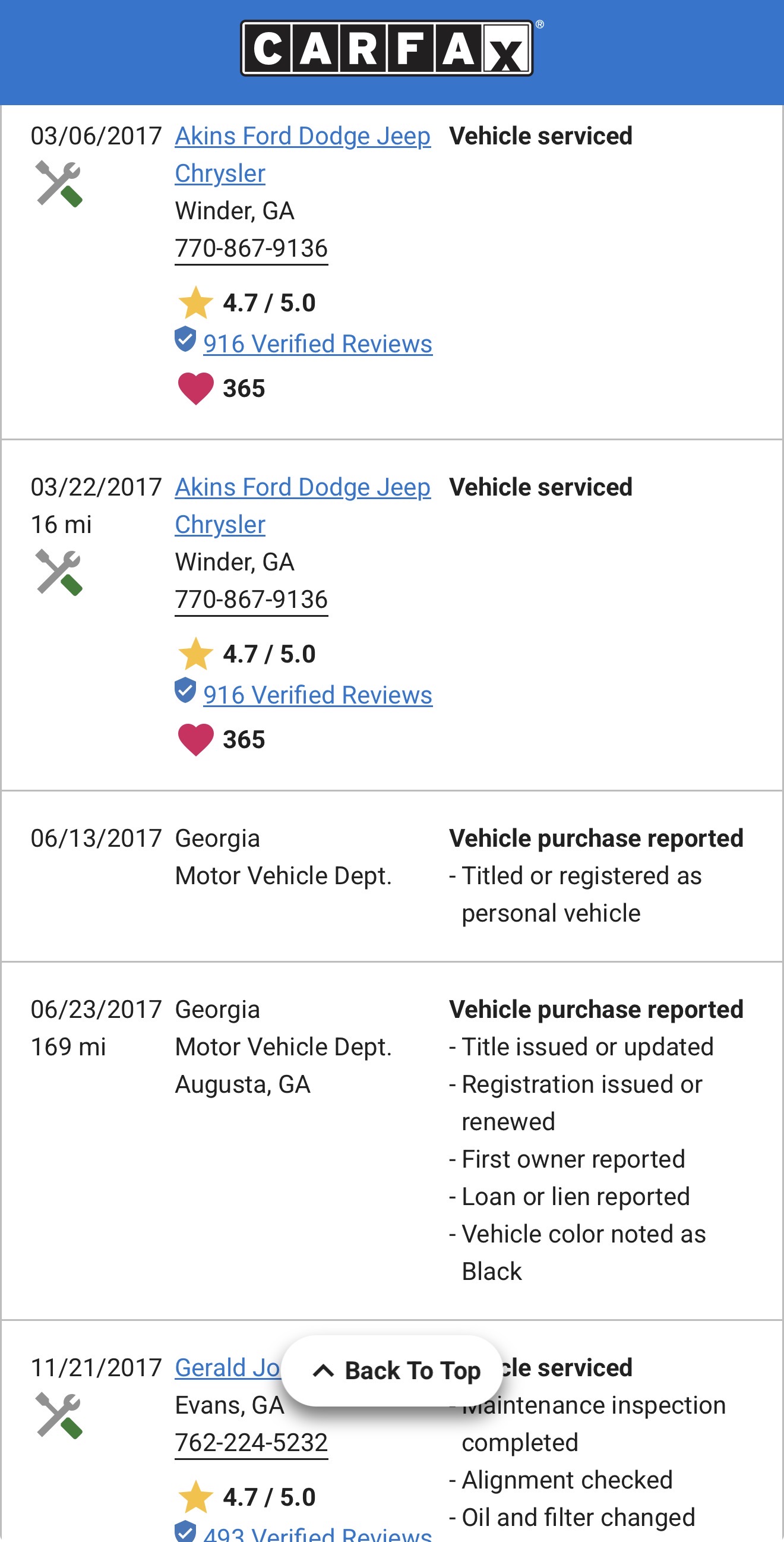Call 762-224-5232 for Evans, GA dealer
The height and width of the screenshot is (1542, 784).
[x=251, y=1443]
